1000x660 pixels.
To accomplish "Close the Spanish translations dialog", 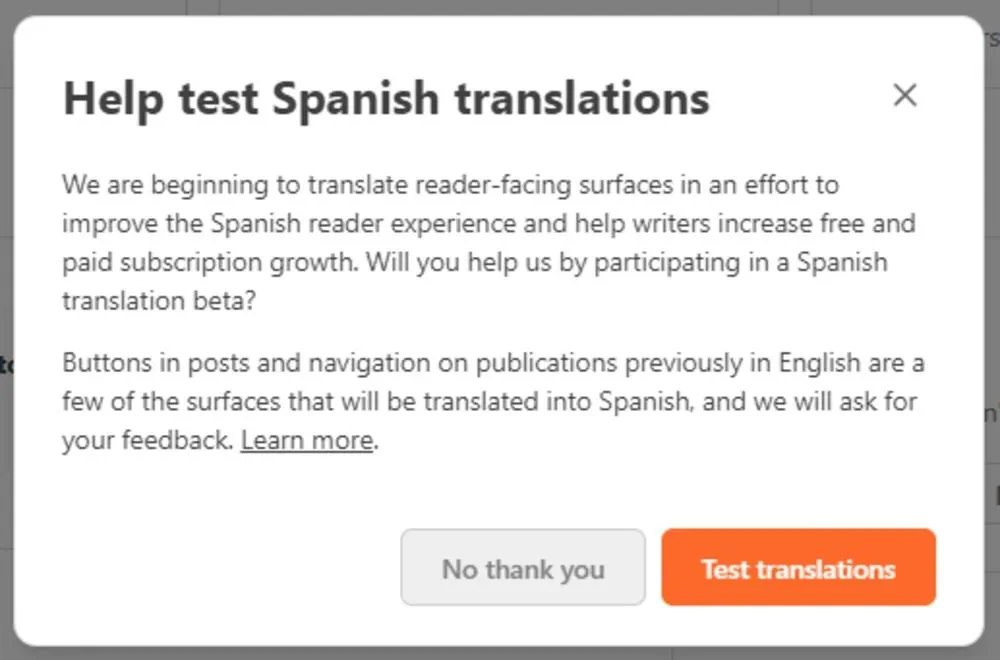I will [905, 96].
